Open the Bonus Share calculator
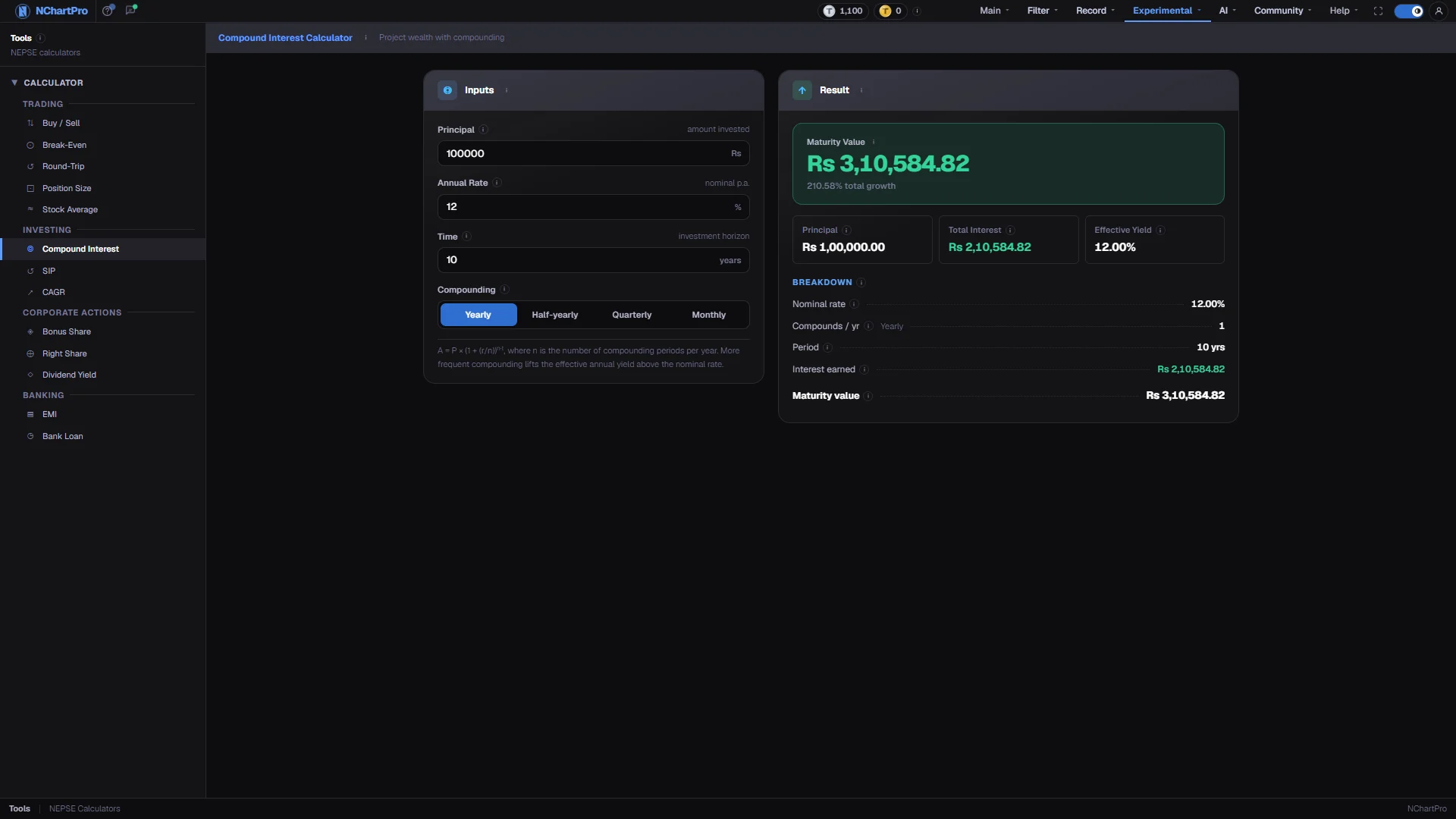Viewport: 1456px width, 819px height. 102,331
